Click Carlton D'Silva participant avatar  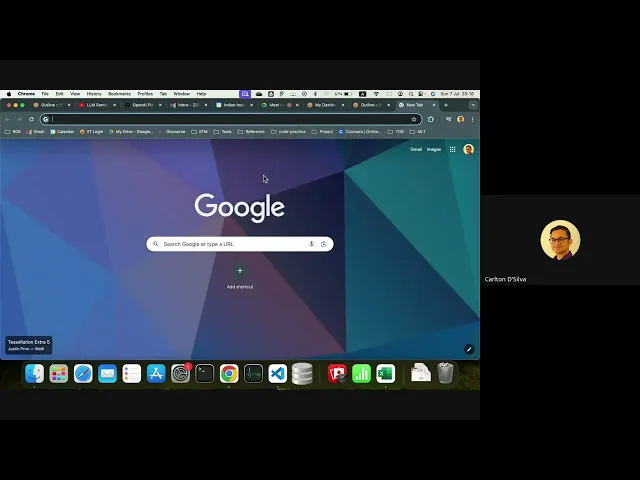(x=560, y=240)
